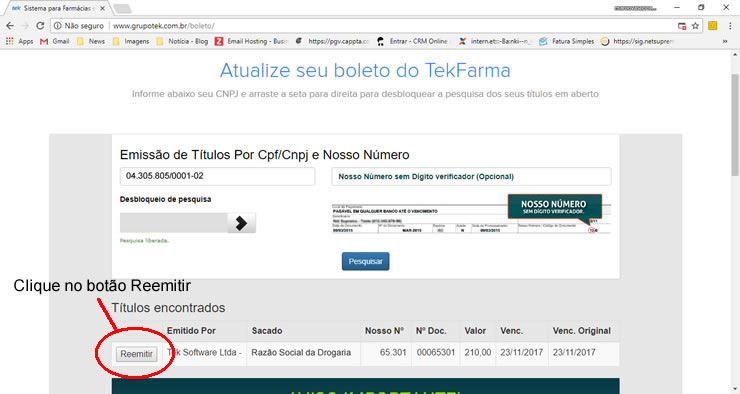
Task: Open the Entrar - CRM Online bookmark
Action: [412, 42]
